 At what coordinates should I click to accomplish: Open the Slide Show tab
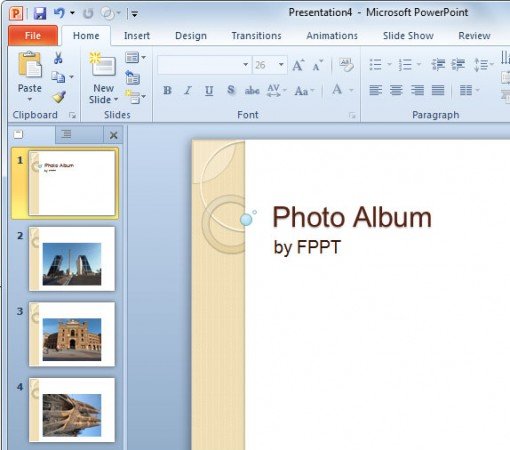pos(408,36)
